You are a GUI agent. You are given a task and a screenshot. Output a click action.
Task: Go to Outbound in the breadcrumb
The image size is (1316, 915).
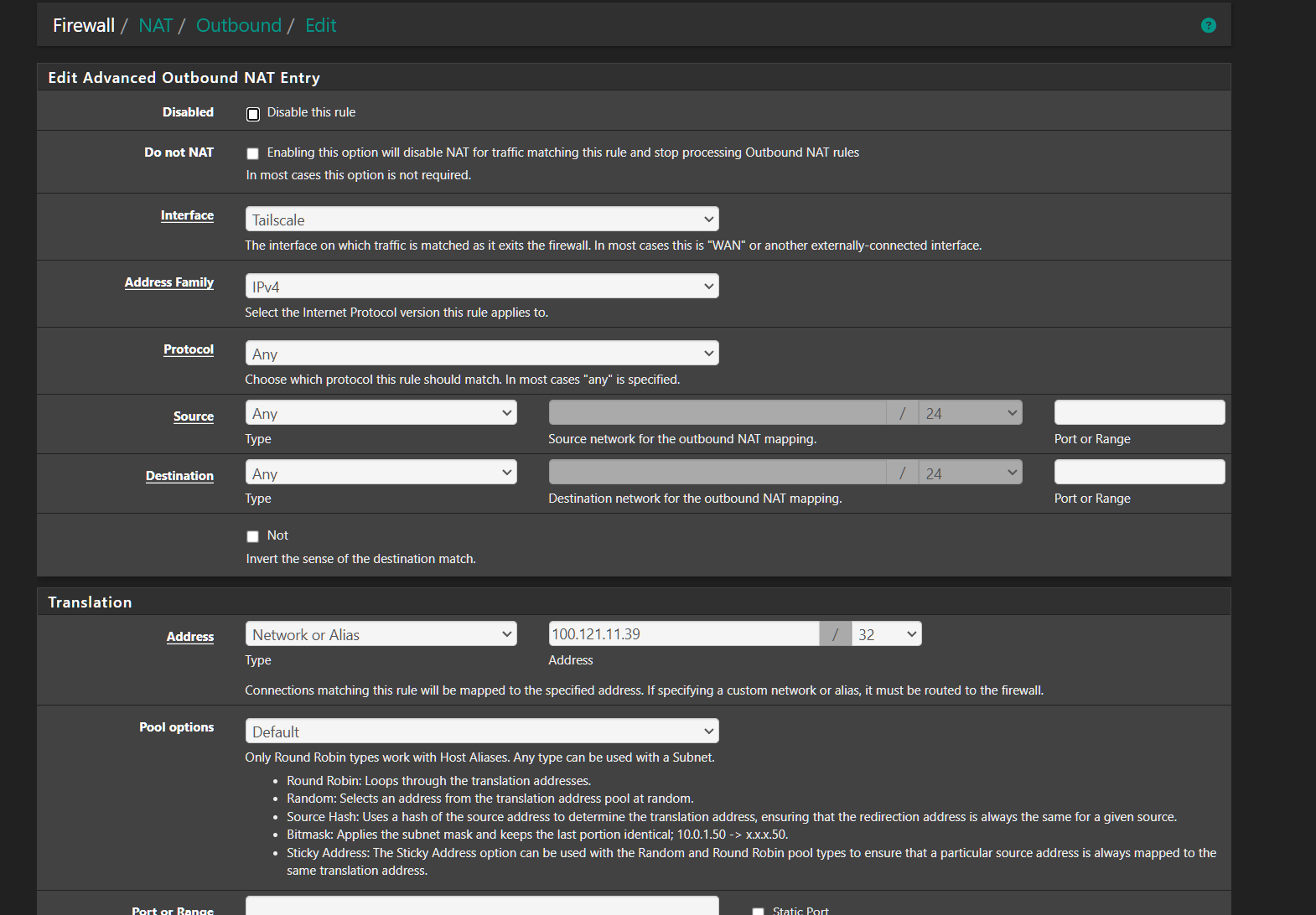coord(239,25)
